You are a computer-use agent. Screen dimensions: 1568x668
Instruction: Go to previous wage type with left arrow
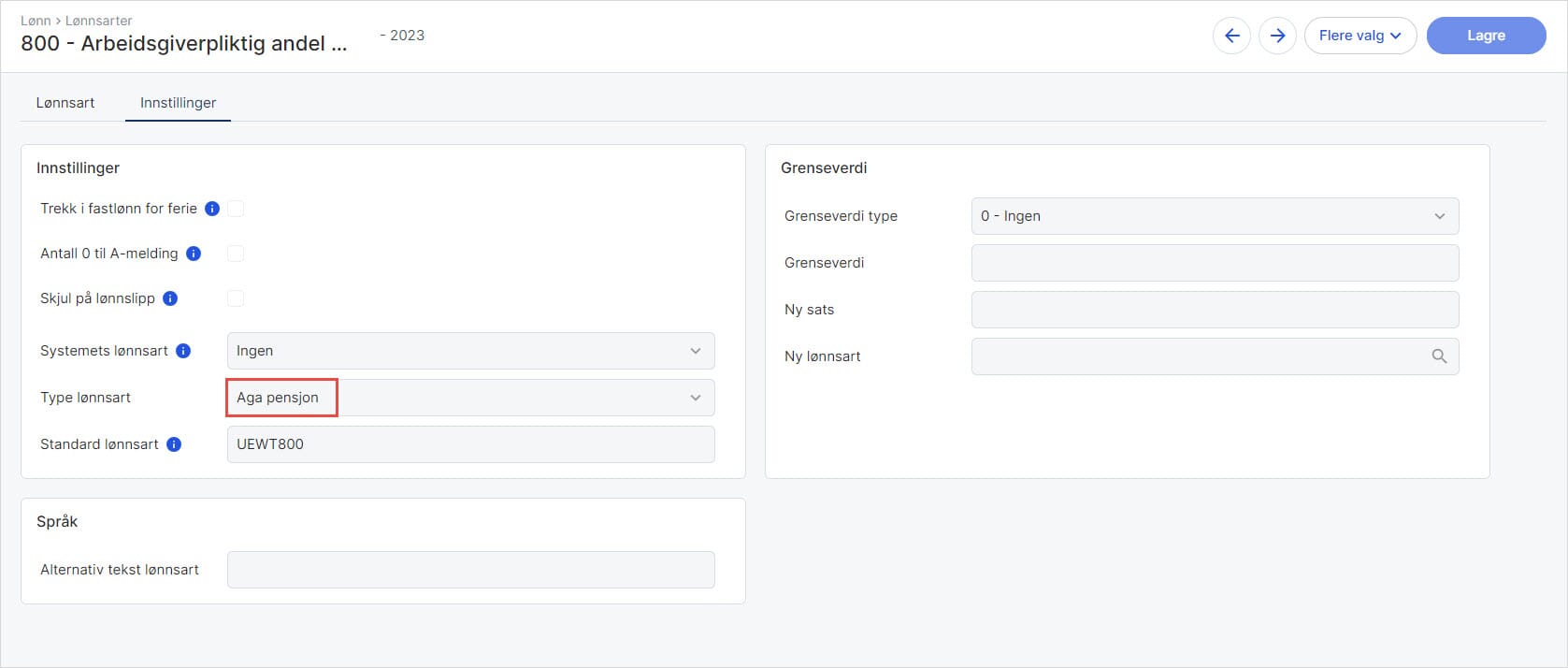pyautogui.click(x=1231, y=36)
